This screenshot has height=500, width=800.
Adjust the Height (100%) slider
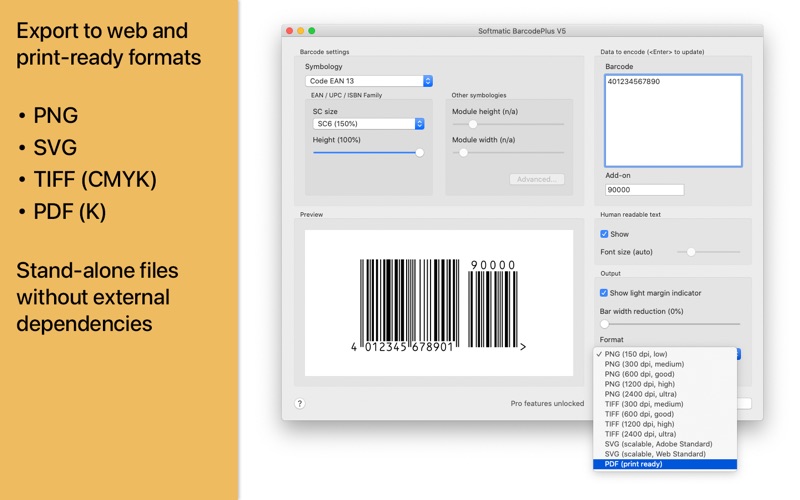point(368,153)
